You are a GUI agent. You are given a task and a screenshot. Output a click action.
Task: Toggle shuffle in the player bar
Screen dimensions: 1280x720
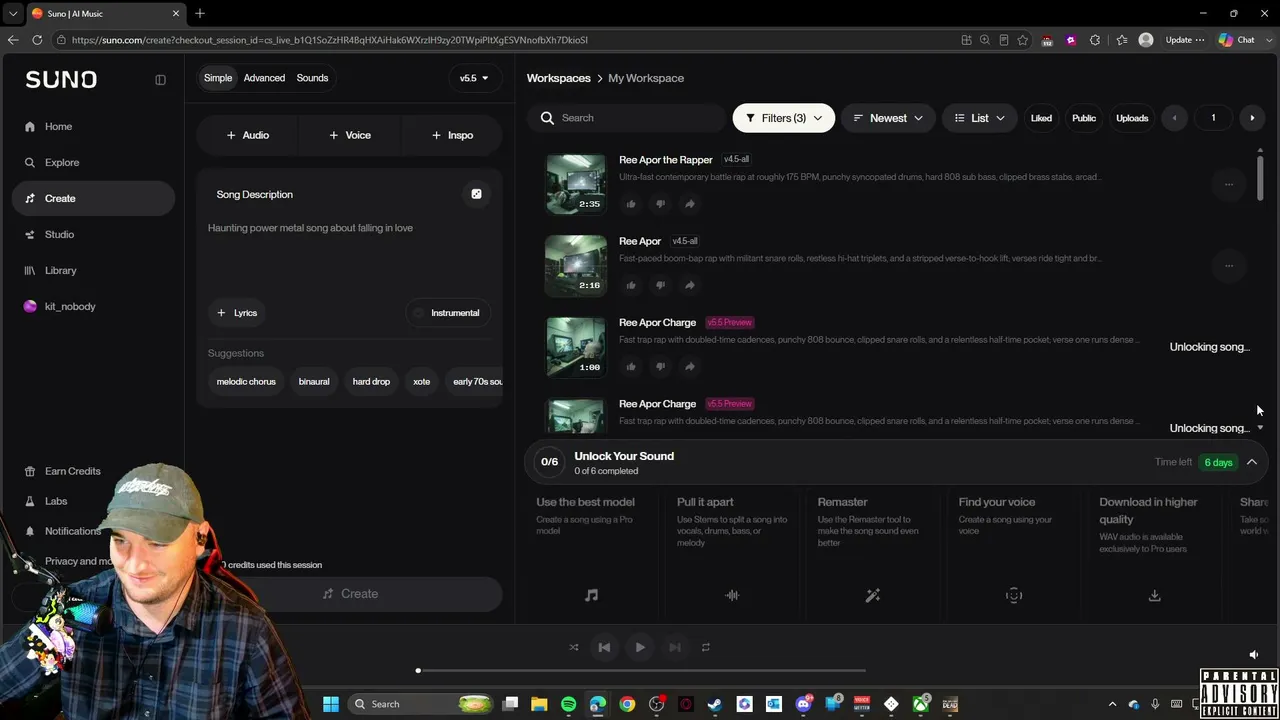574,647
